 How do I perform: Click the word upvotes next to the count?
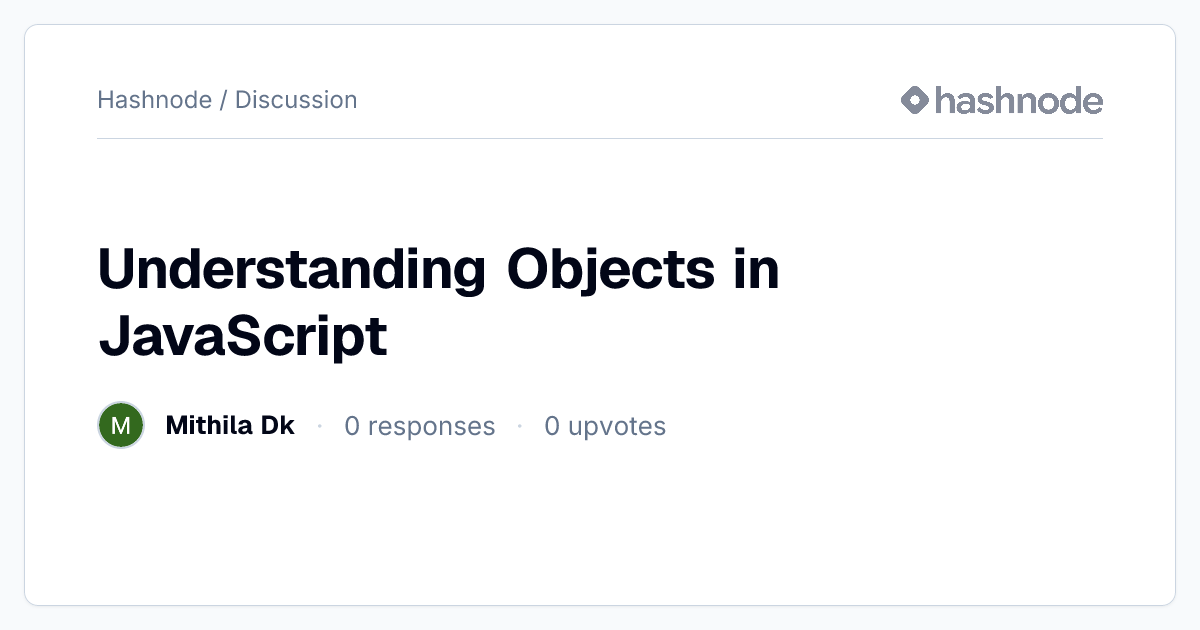click(617, 428)
